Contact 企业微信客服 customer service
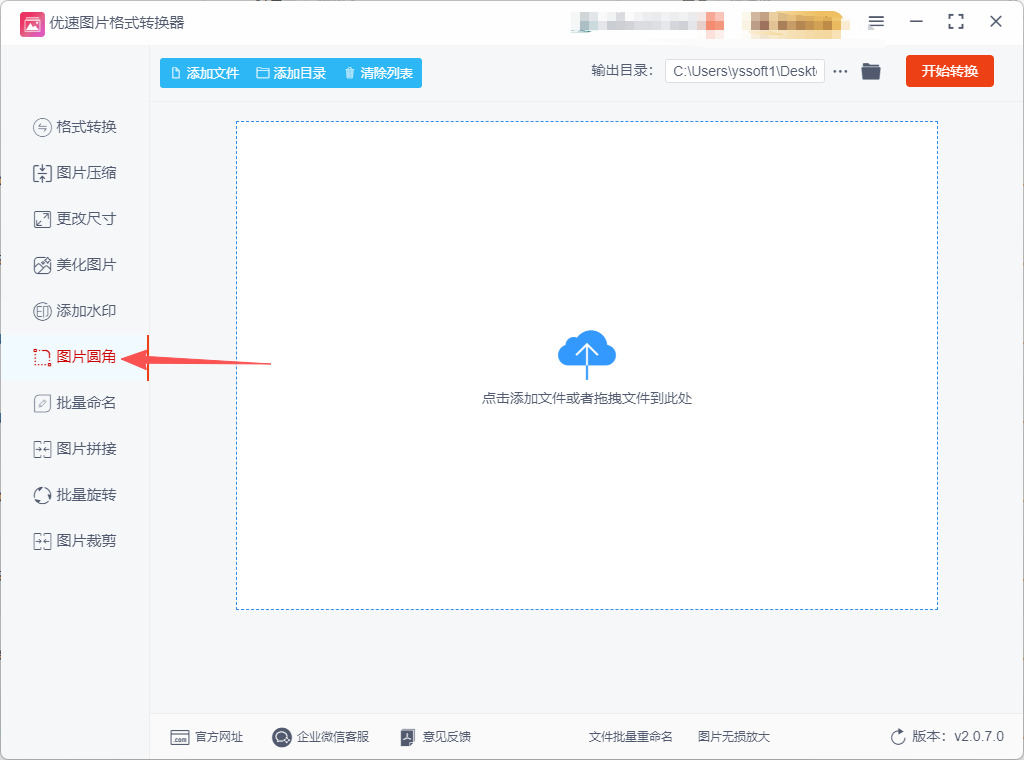 point(321,737)
